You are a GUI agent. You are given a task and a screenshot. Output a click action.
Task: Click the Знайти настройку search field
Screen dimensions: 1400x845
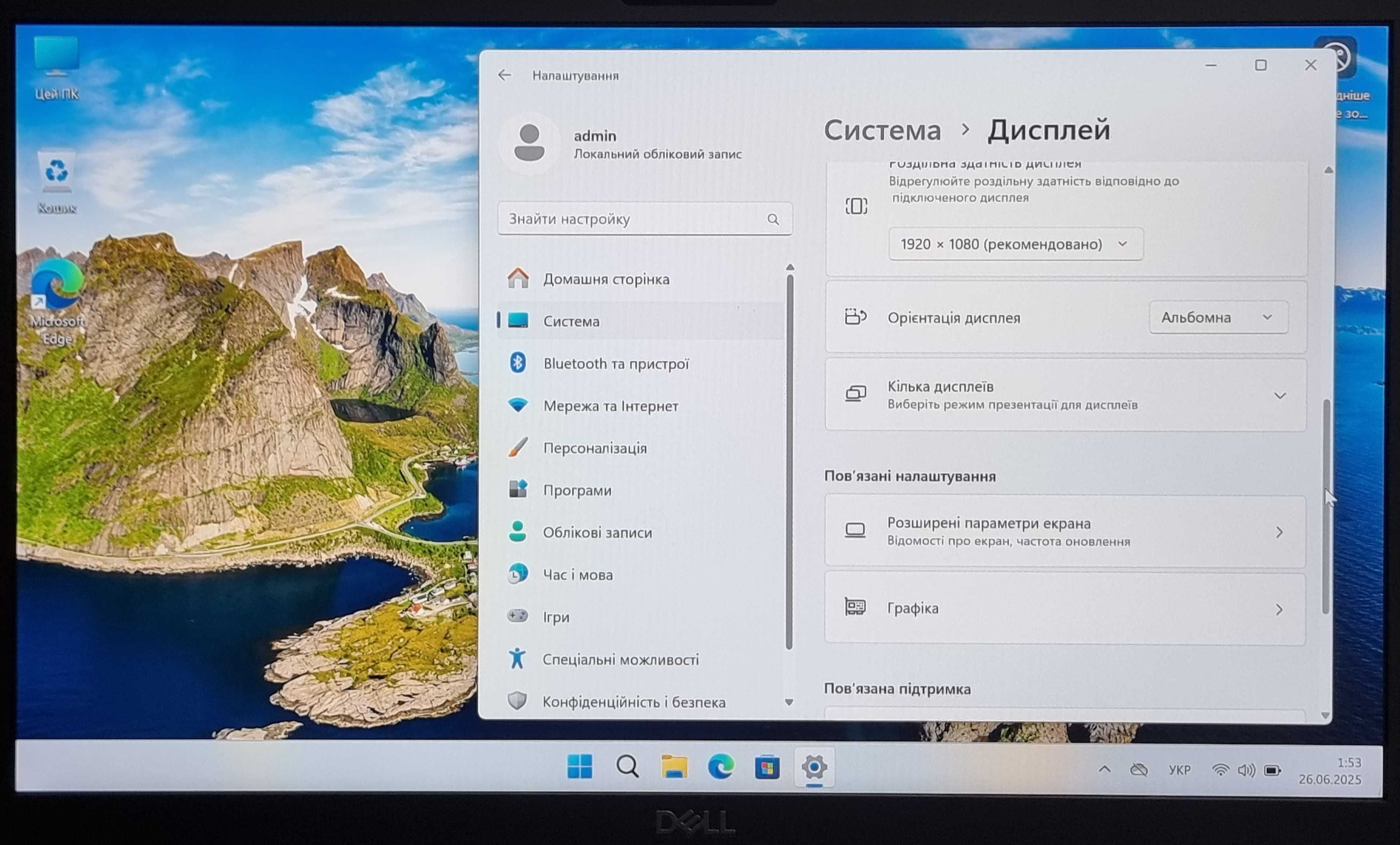point(645,219)
